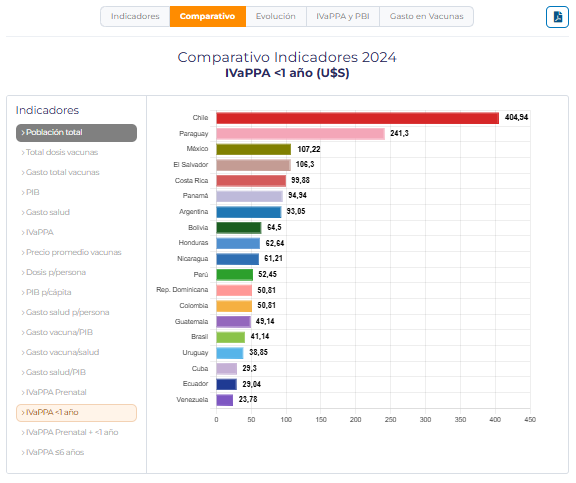Viewport: 576px width, 483px height.
Task: Choose the Población total indicator
Action: [76, 133]
